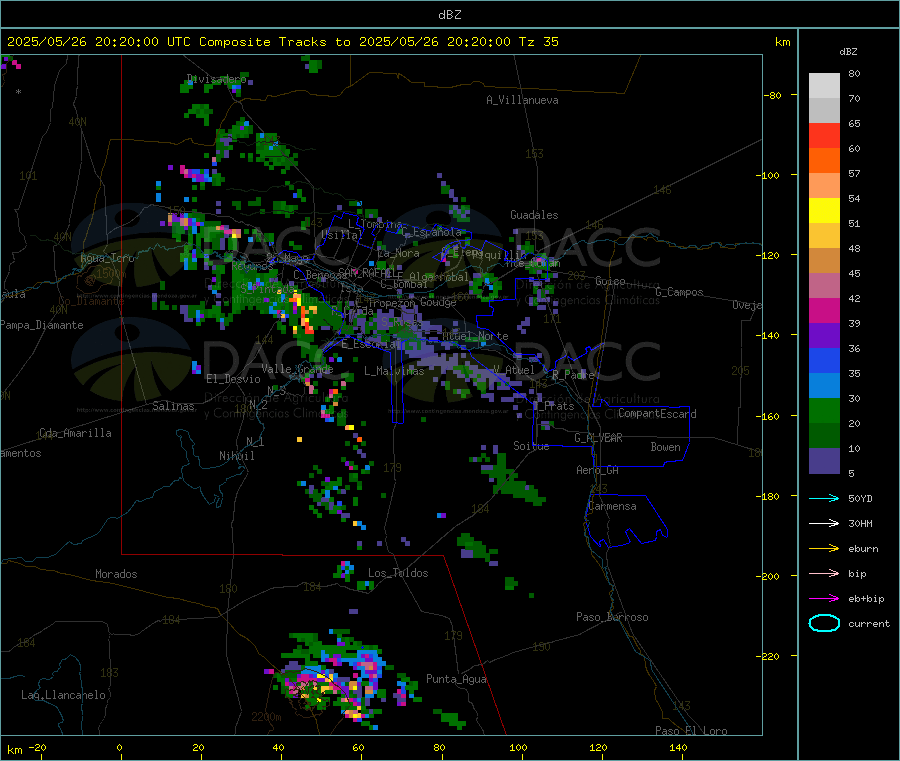Viewport: 900px width, 761px height.
Task: Click the cyan current ellipse icon
Action: point(824,623)
